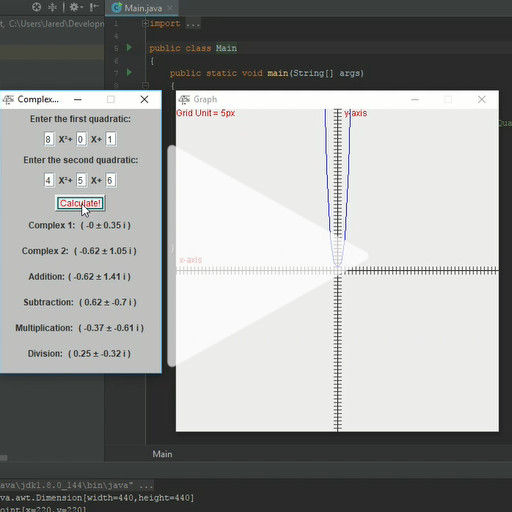Click the first quadratic X² coefficient field
The width and height of the screenshot is (512, 512).
[x=48, y=139]
